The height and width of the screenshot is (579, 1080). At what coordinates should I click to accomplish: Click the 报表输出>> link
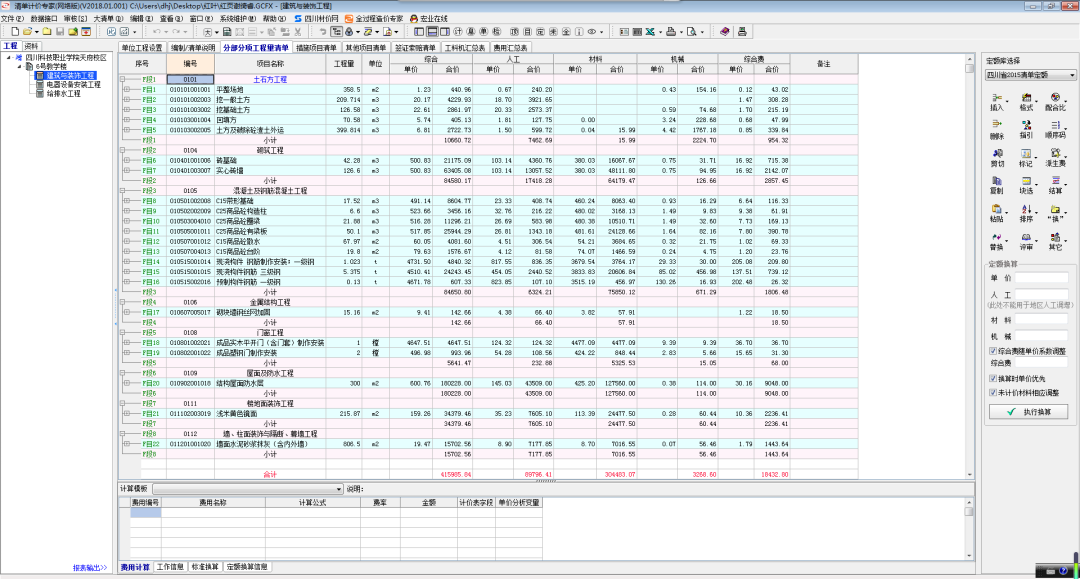90,568
